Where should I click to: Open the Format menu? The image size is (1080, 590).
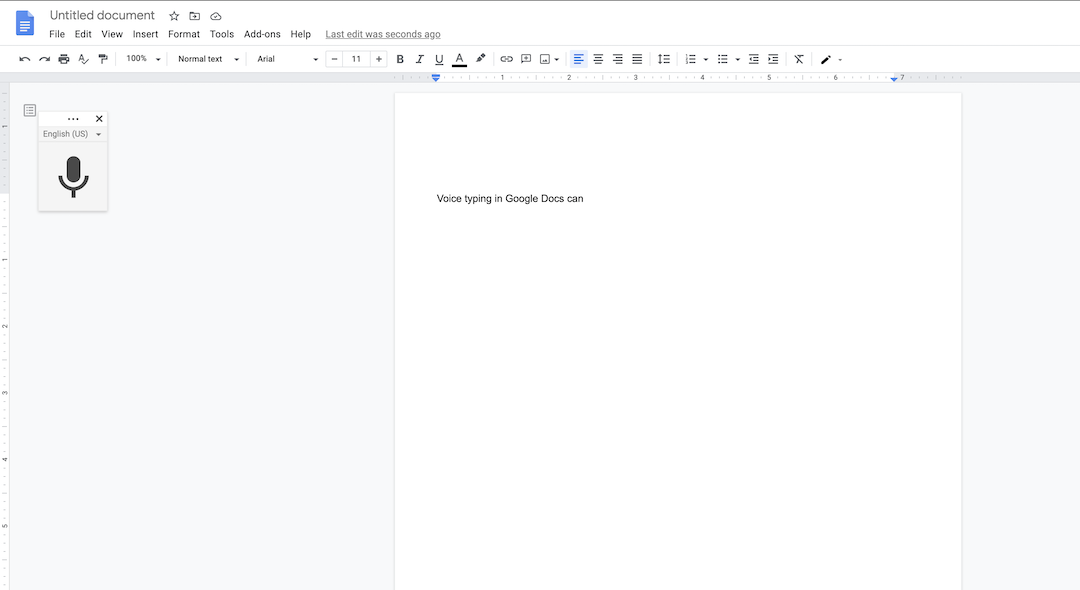click(x=184, y=34)
